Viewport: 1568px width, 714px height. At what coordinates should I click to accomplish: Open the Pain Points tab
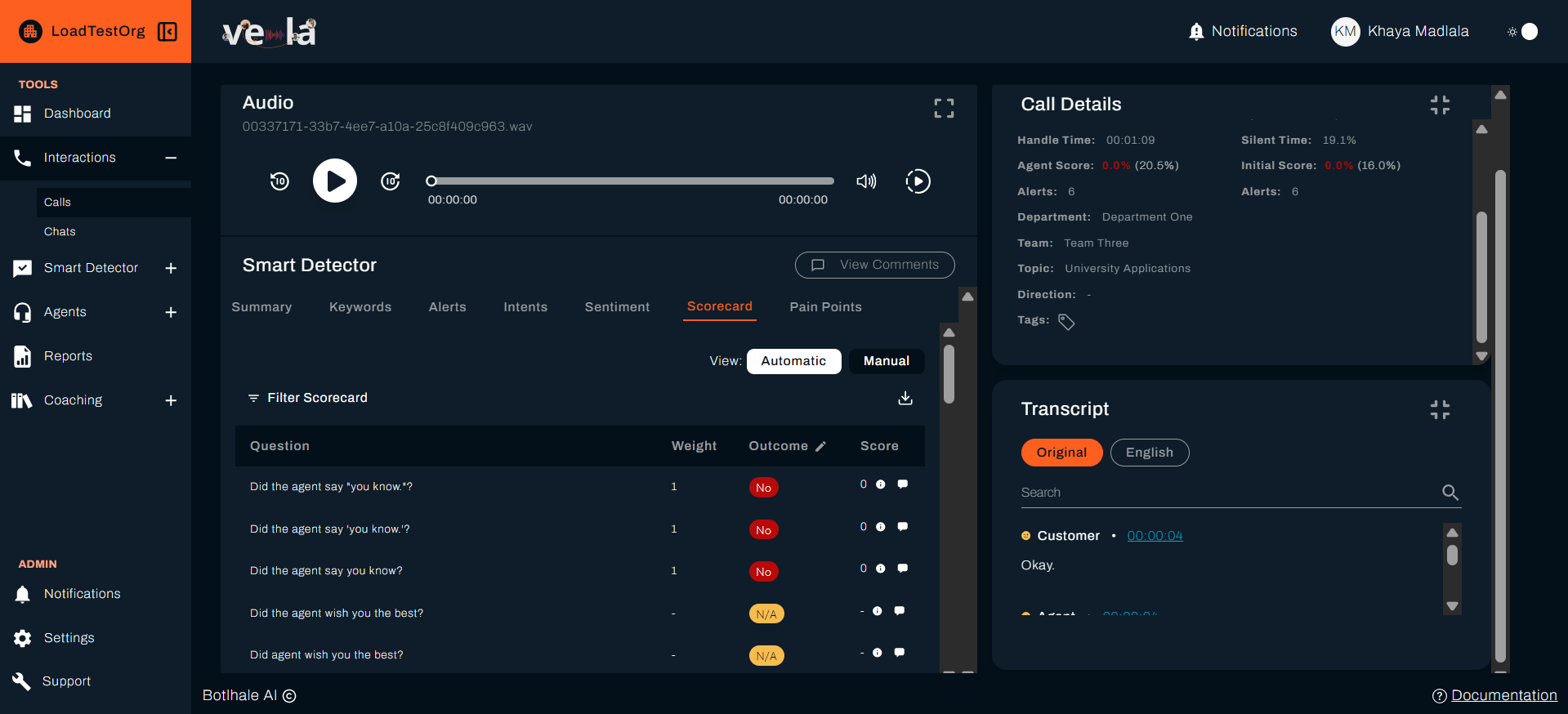825,307
